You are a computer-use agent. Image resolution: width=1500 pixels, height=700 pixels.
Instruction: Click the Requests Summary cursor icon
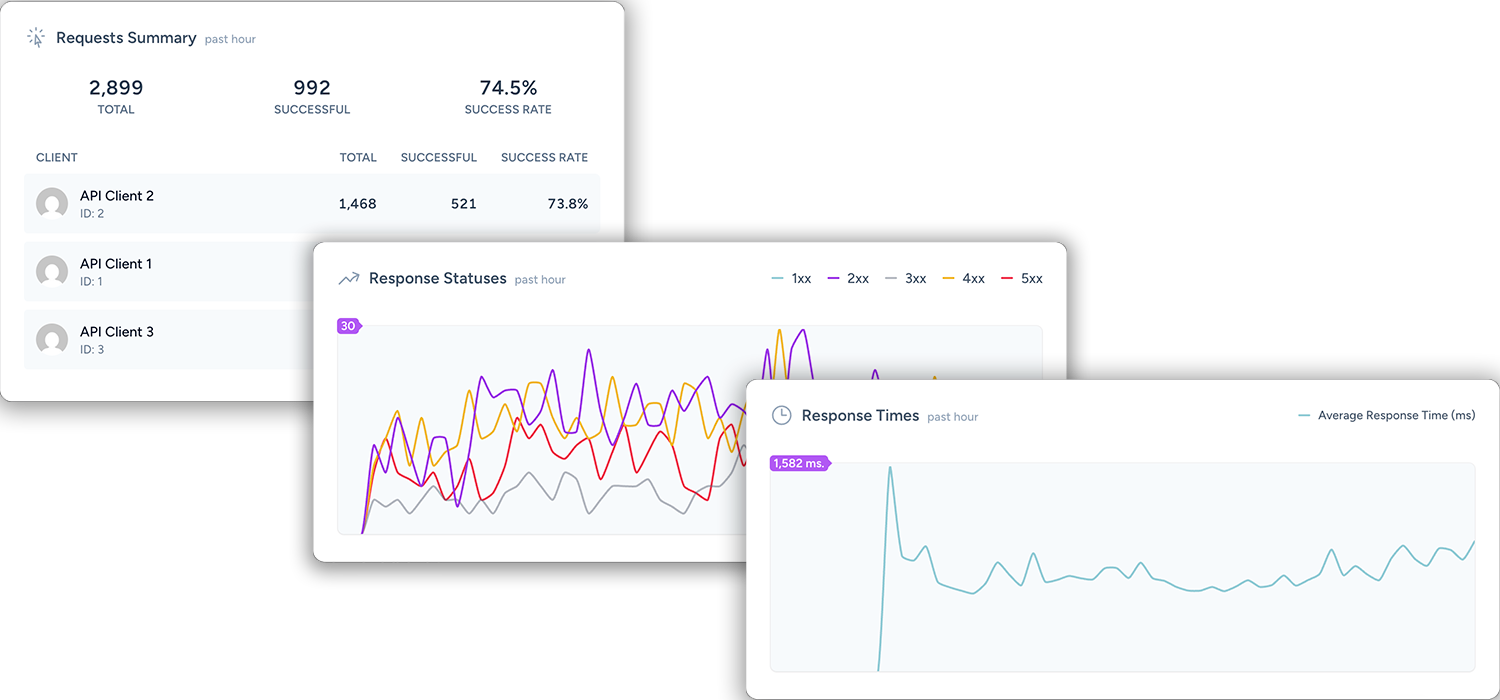[x=36, y=38]
